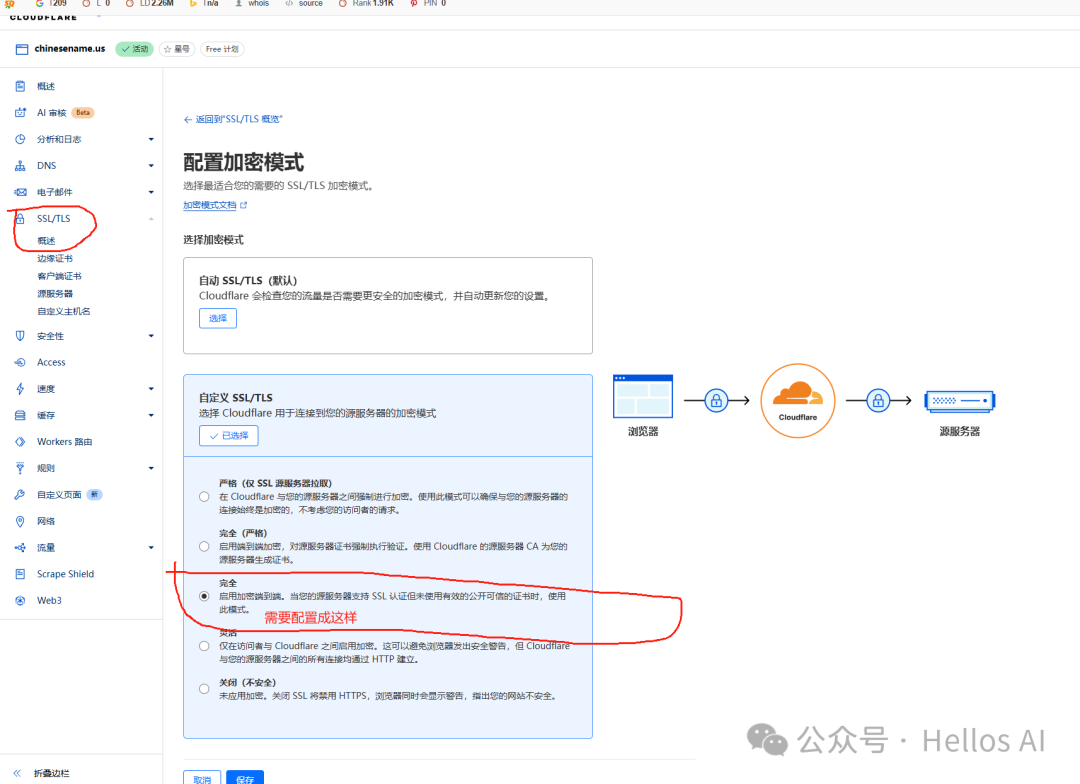The image size is (1080, 784).
Task: Click the Scrape Shield sidebar icon
Action: [x=20, y=573]
